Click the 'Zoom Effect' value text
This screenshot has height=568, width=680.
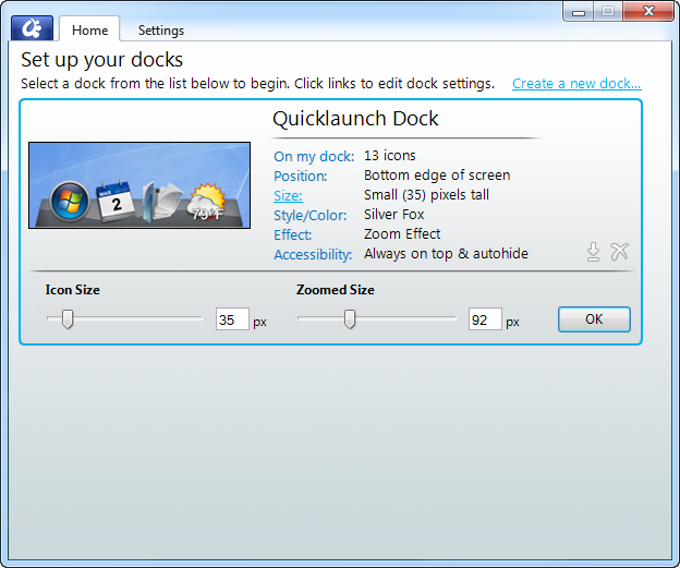(x=402, y=234)
